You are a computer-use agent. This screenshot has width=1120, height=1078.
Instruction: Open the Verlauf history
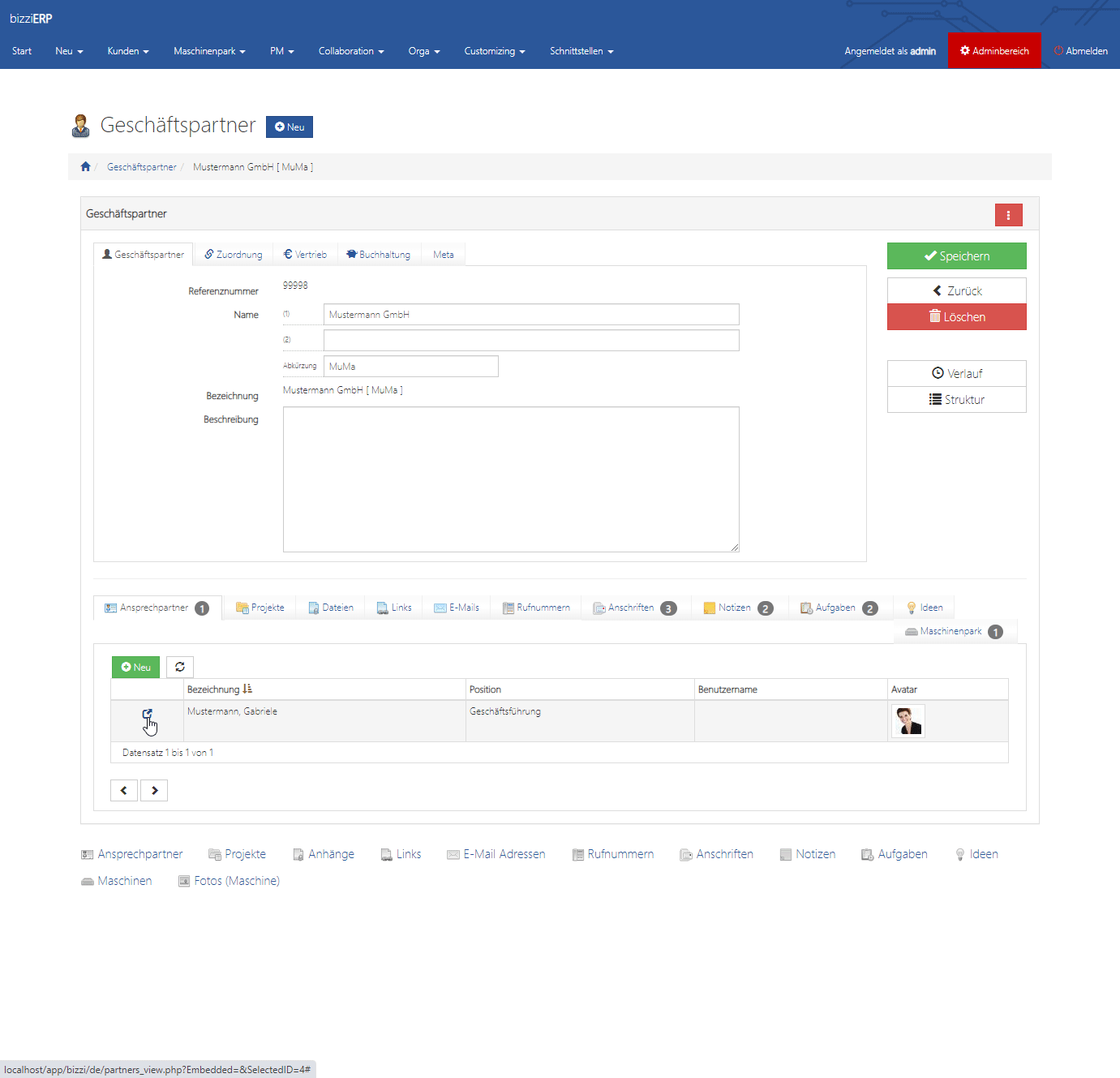tap(957, 373)
